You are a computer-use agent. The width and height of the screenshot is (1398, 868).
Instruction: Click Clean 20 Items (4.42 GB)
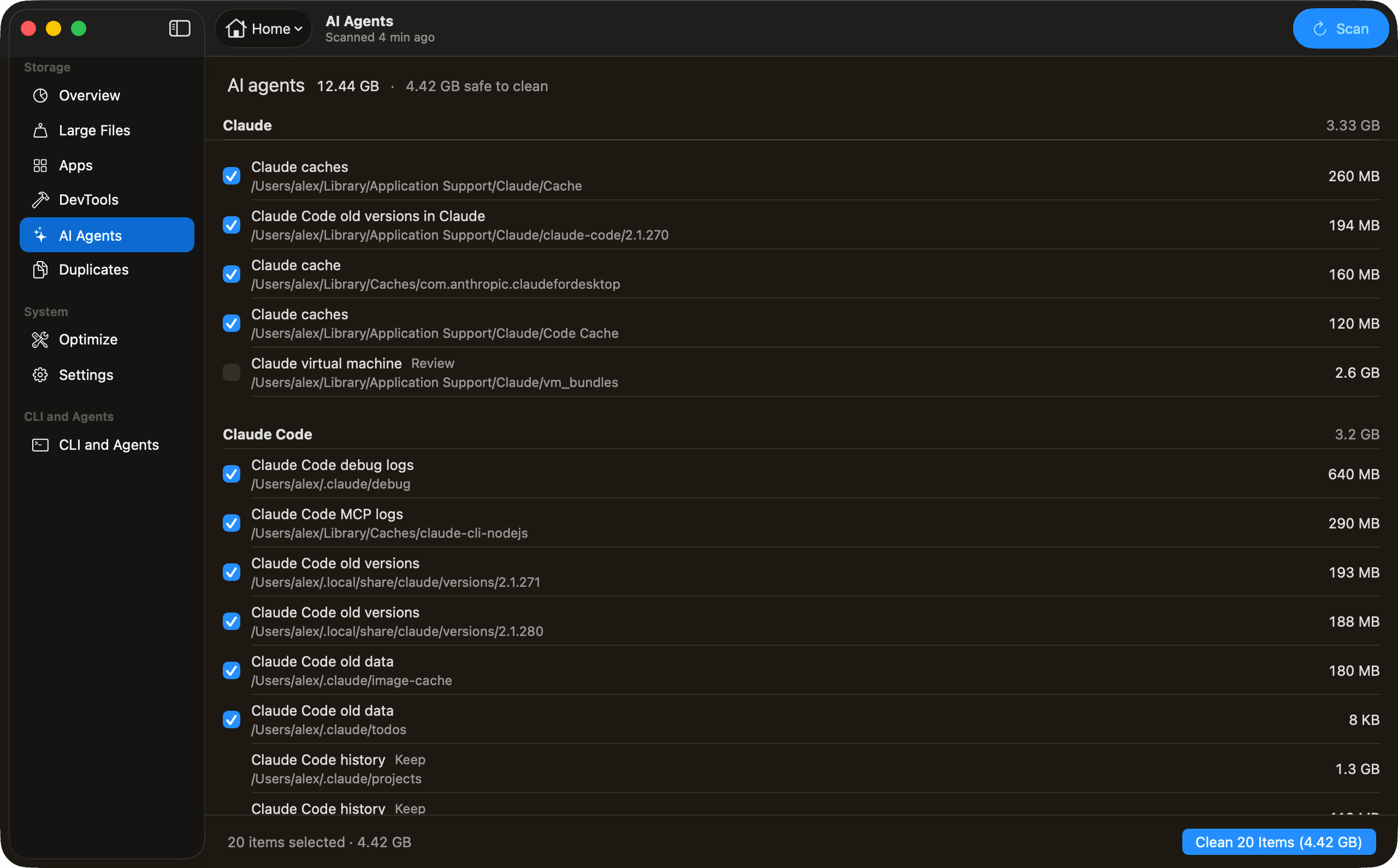[x=1278, y=842]
